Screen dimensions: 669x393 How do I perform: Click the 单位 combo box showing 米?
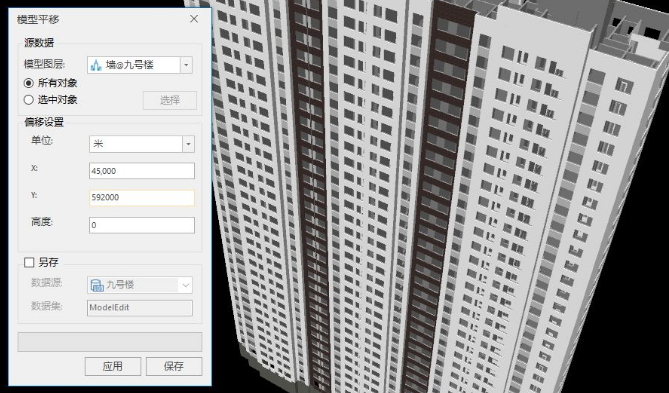[142, 144]
